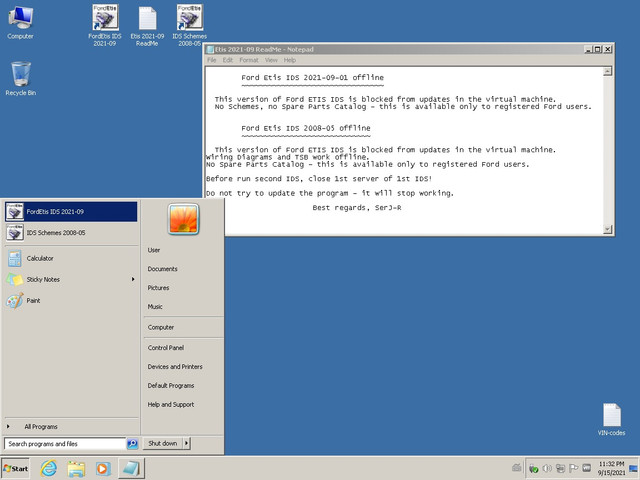Open Sticky Notes from Start menu
This screenshot has height=480, width=640.
71,280
